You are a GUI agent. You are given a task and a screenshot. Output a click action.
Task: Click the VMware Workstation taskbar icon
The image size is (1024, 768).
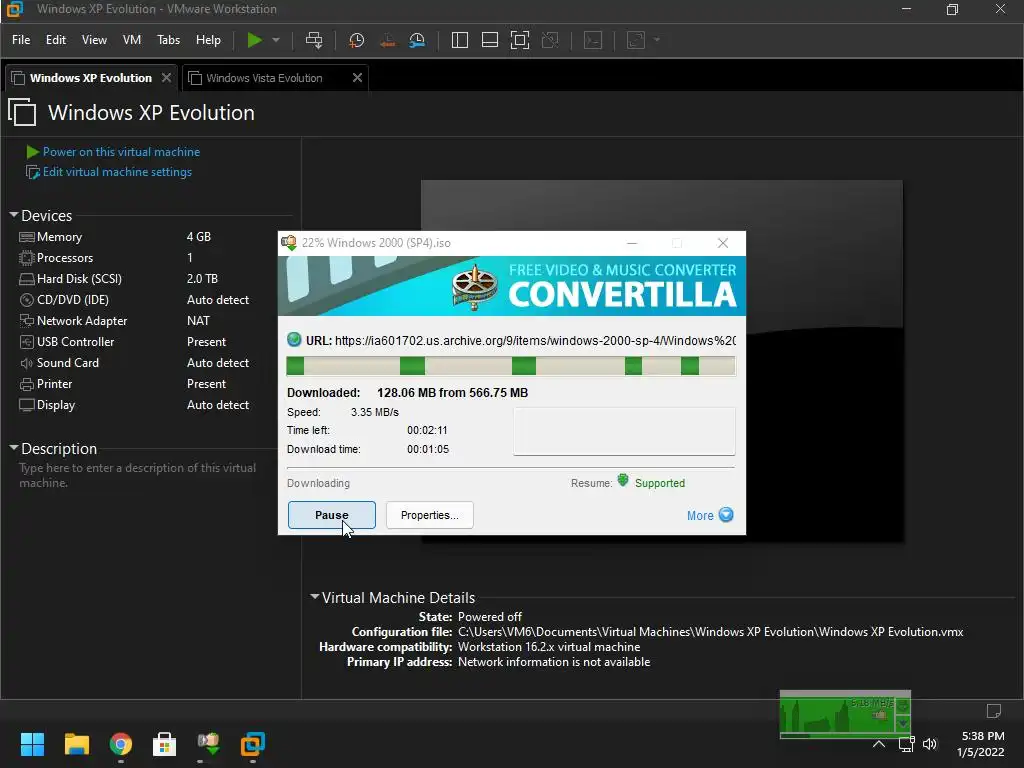[x=253, y=744]
